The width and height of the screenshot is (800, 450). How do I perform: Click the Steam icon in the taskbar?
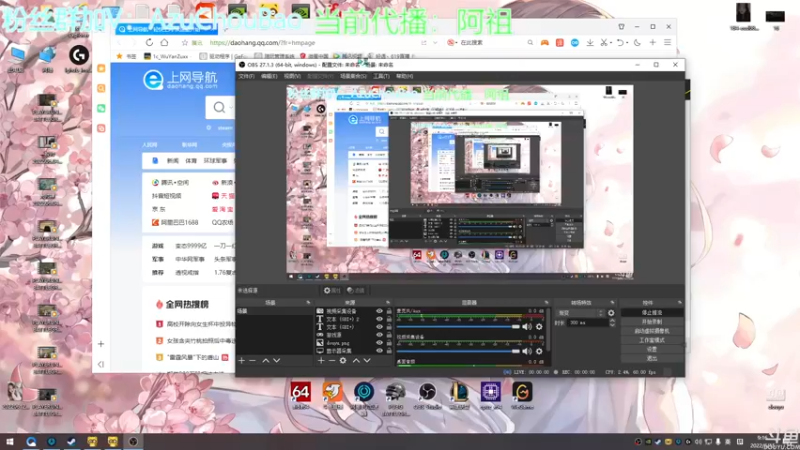pyautogui.click(x=71, y=441)
